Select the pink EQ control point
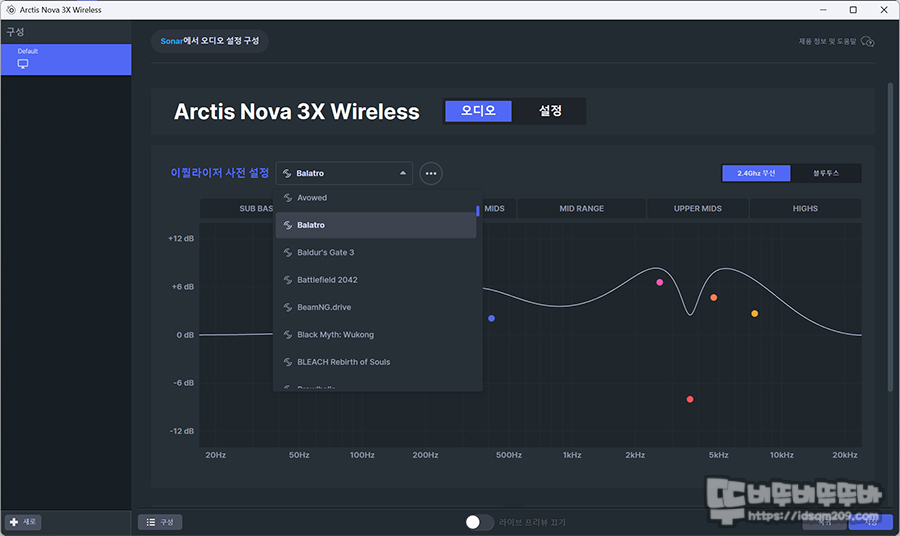900x536 pixels. [x=660, y=282]
